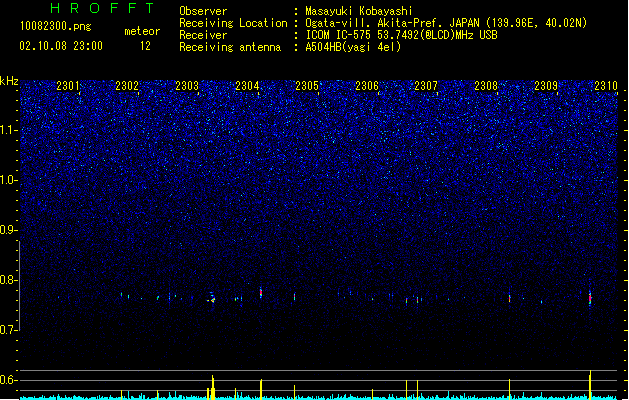Click the green HROFFT title
Image resolution: width=629 pixels, height=400 pixels.
coord(102,8)
